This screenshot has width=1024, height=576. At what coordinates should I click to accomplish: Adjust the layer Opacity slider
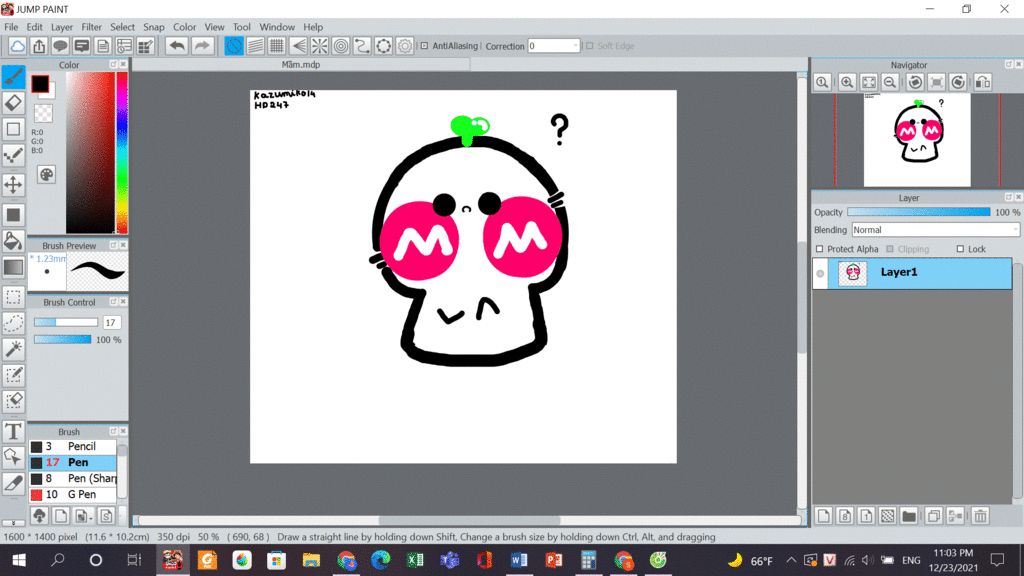[918, 212]
